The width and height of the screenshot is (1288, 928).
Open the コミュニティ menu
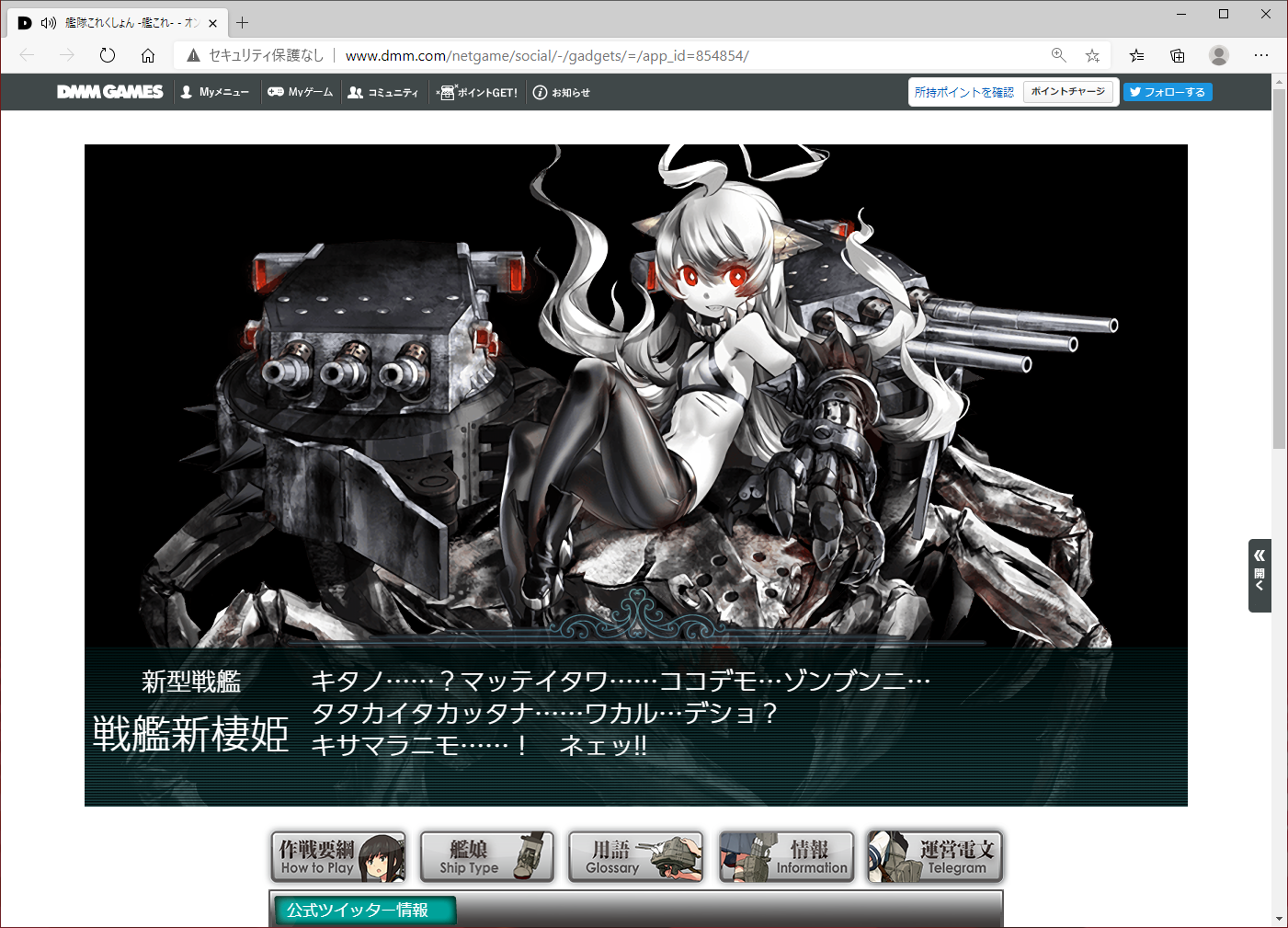point(383,92)
